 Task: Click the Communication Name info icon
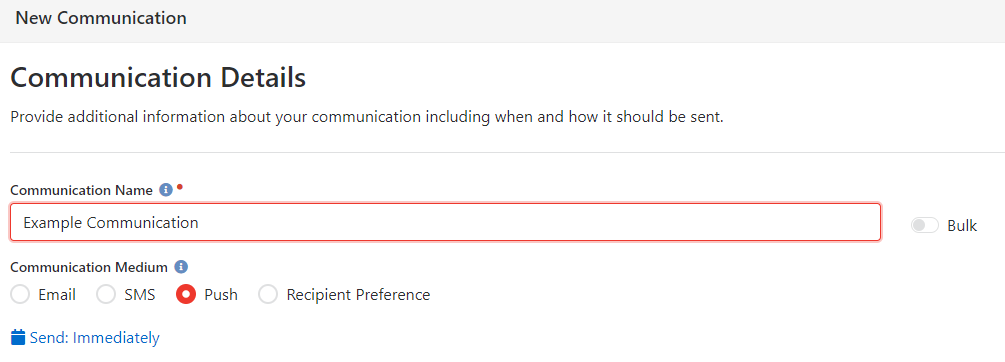pyautogui.click(x=166, y=190)
